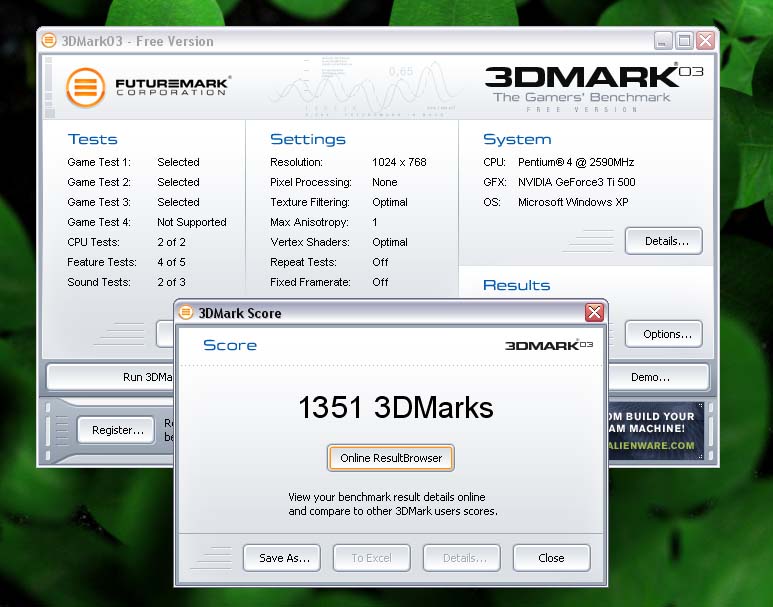This screenshot has width=773, height=607.
Task: Minimize the 3DMark03 main window
Action: point(663,40)
